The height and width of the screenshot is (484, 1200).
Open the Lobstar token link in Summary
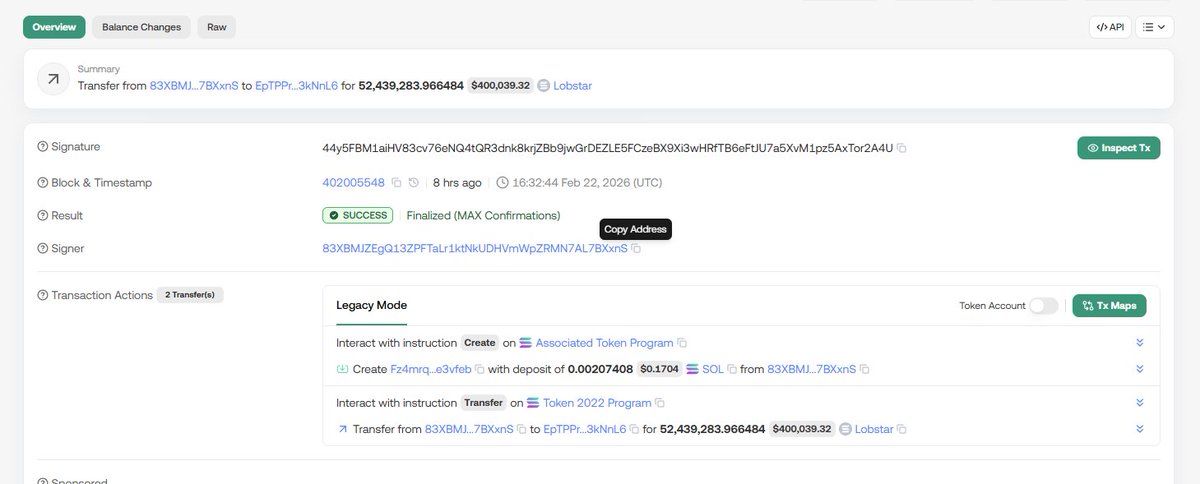tap(572, 86)
